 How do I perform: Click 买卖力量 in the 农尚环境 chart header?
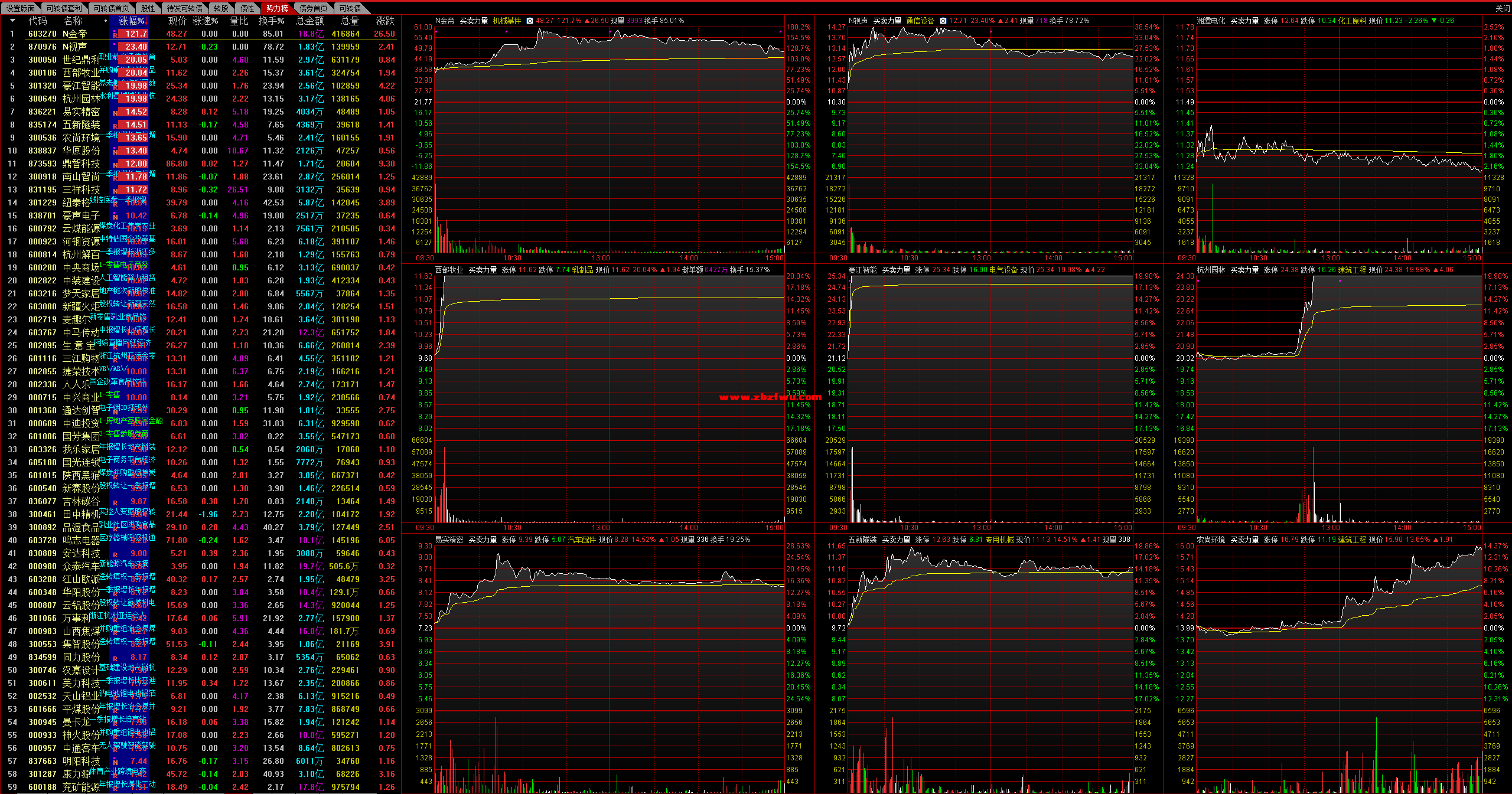[1244, 540]
